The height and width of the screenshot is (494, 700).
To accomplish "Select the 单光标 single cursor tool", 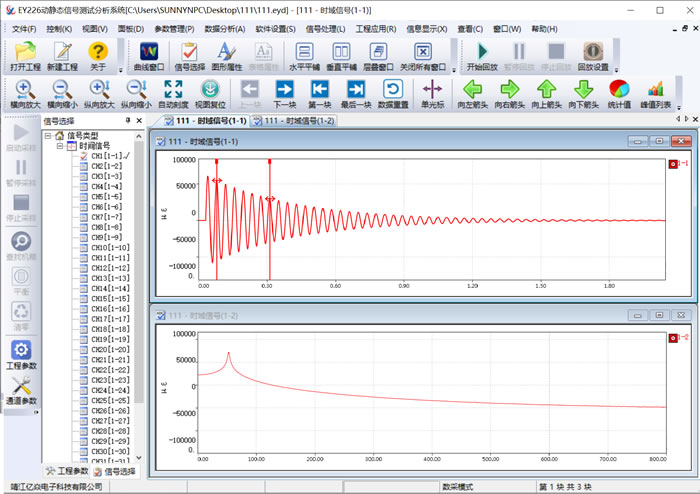I will tap(432, 90).
